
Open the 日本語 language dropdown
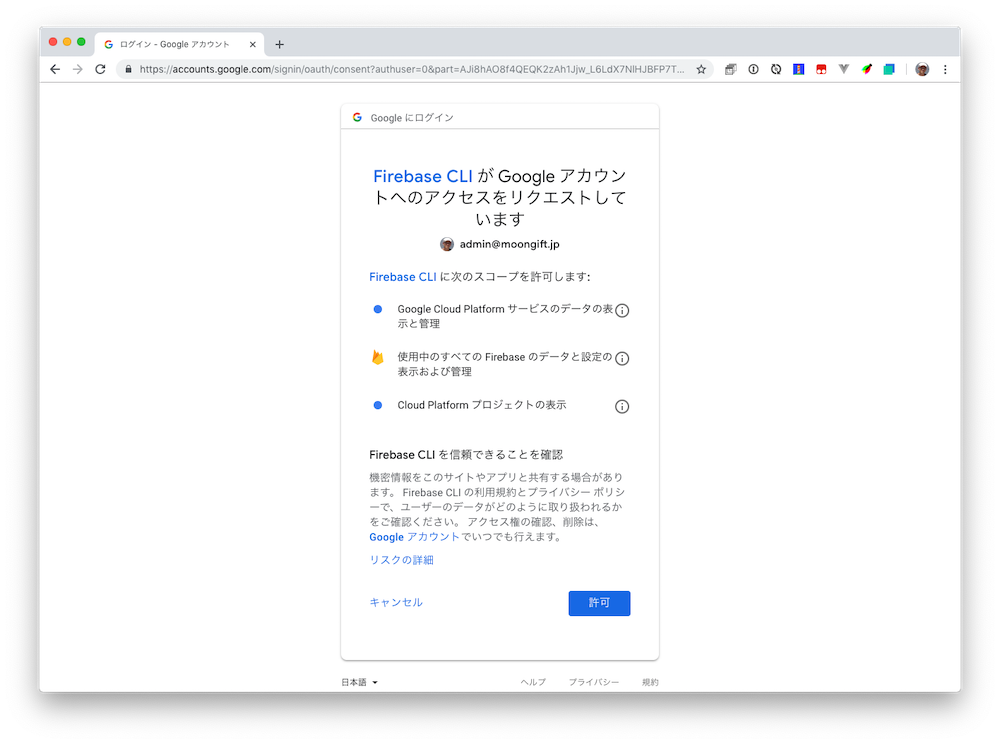[360, 682]
